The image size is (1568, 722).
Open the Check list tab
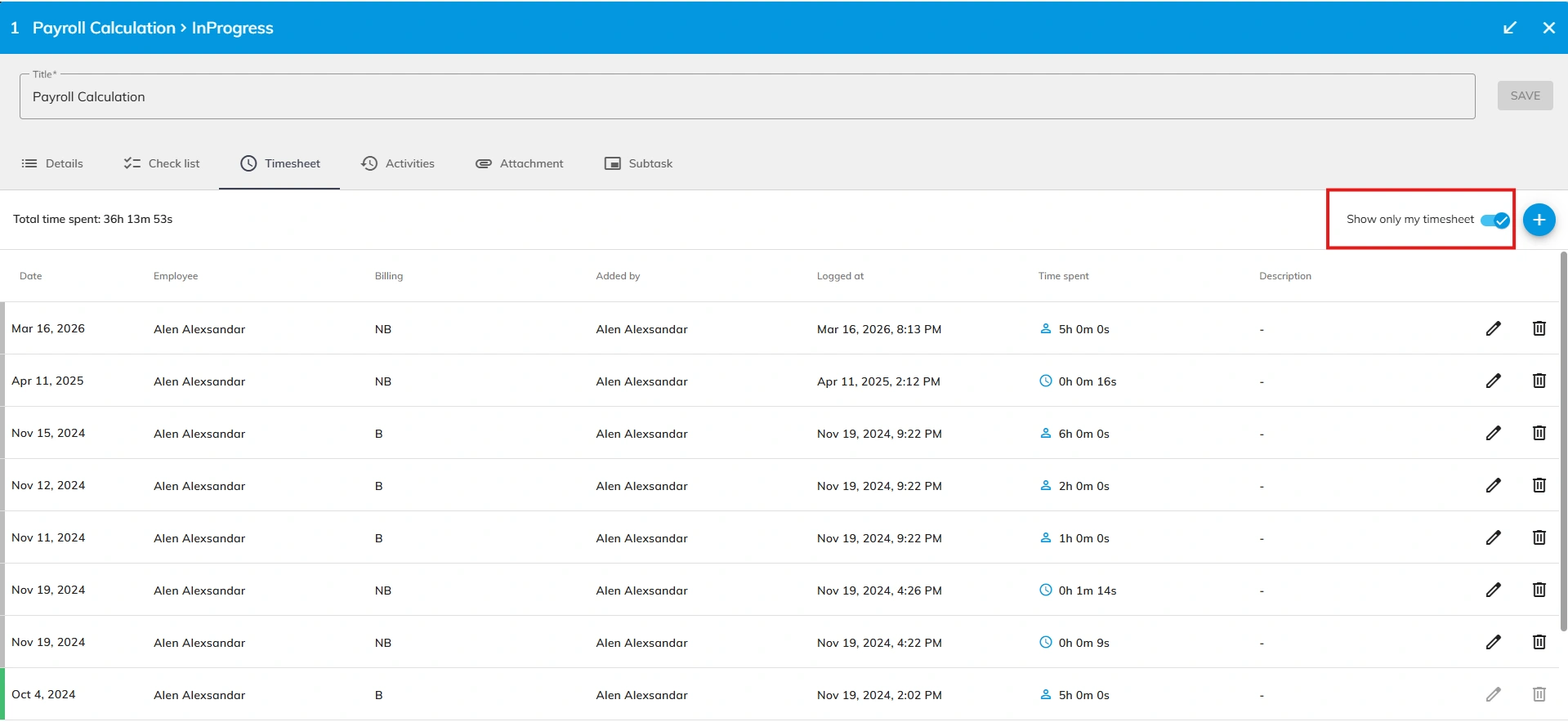[x=162, y=164]
